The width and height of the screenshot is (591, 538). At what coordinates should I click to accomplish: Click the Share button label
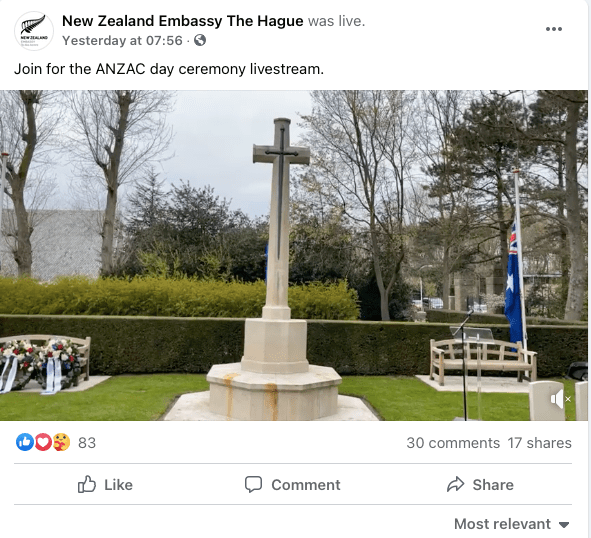coord(493,484)
